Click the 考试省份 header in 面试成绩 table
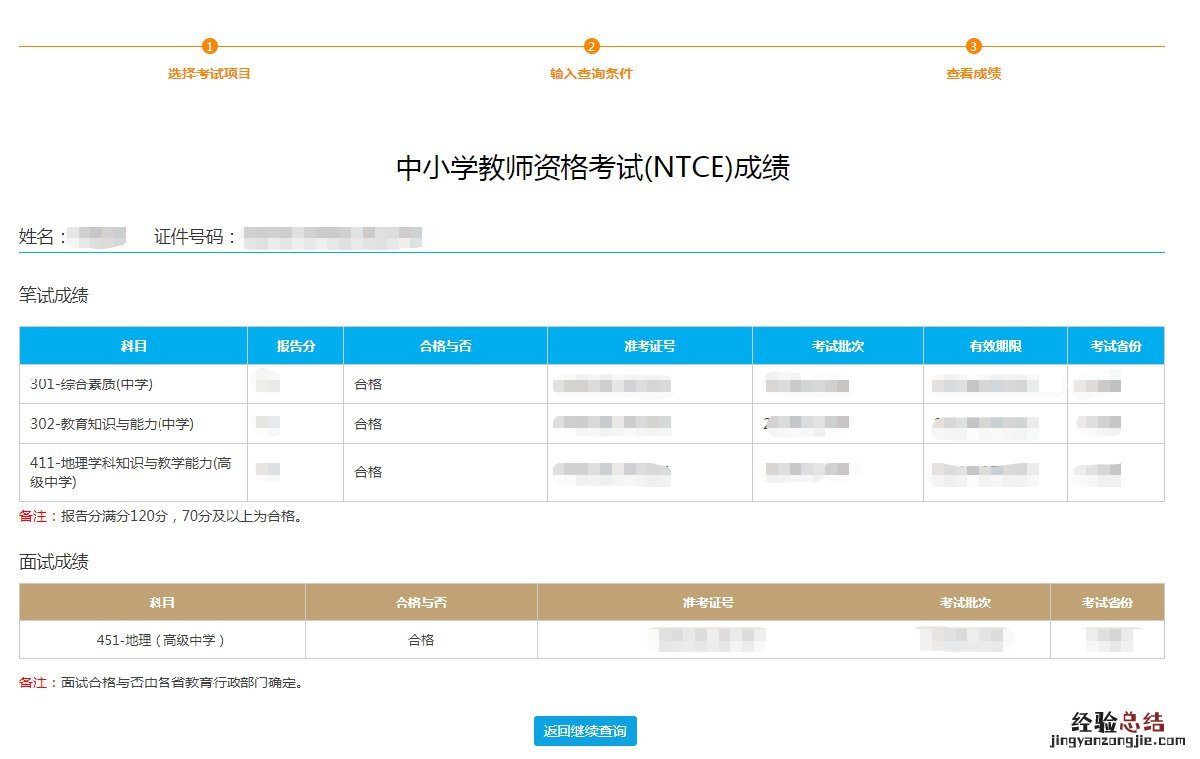This screenshot has width=1200, height=759. click(1107, 603)
